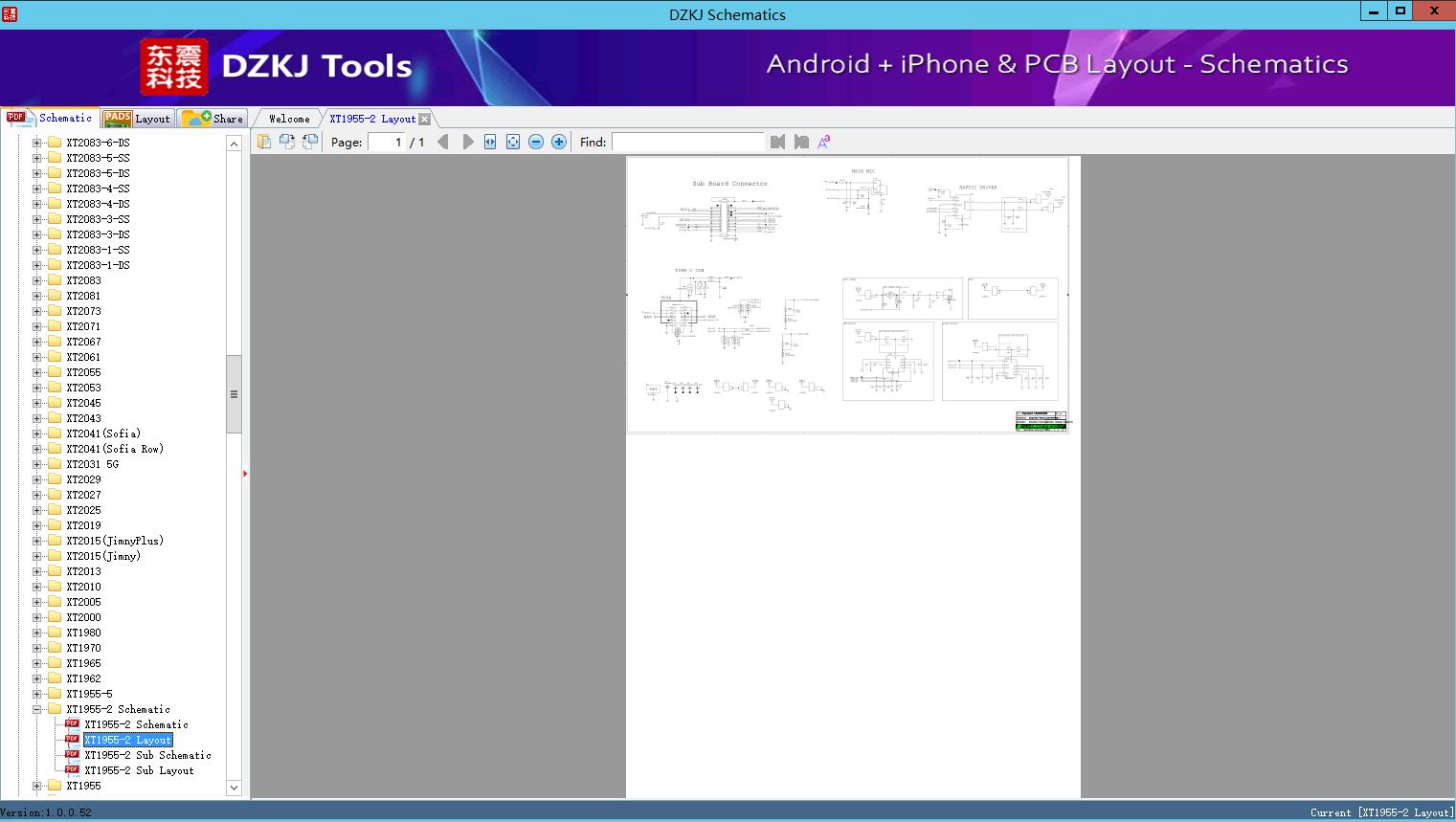Viewport: 1456px width, 822px height.
Task: Collapse the XT1955-2 Schematic folder
Action: (35, 708)
